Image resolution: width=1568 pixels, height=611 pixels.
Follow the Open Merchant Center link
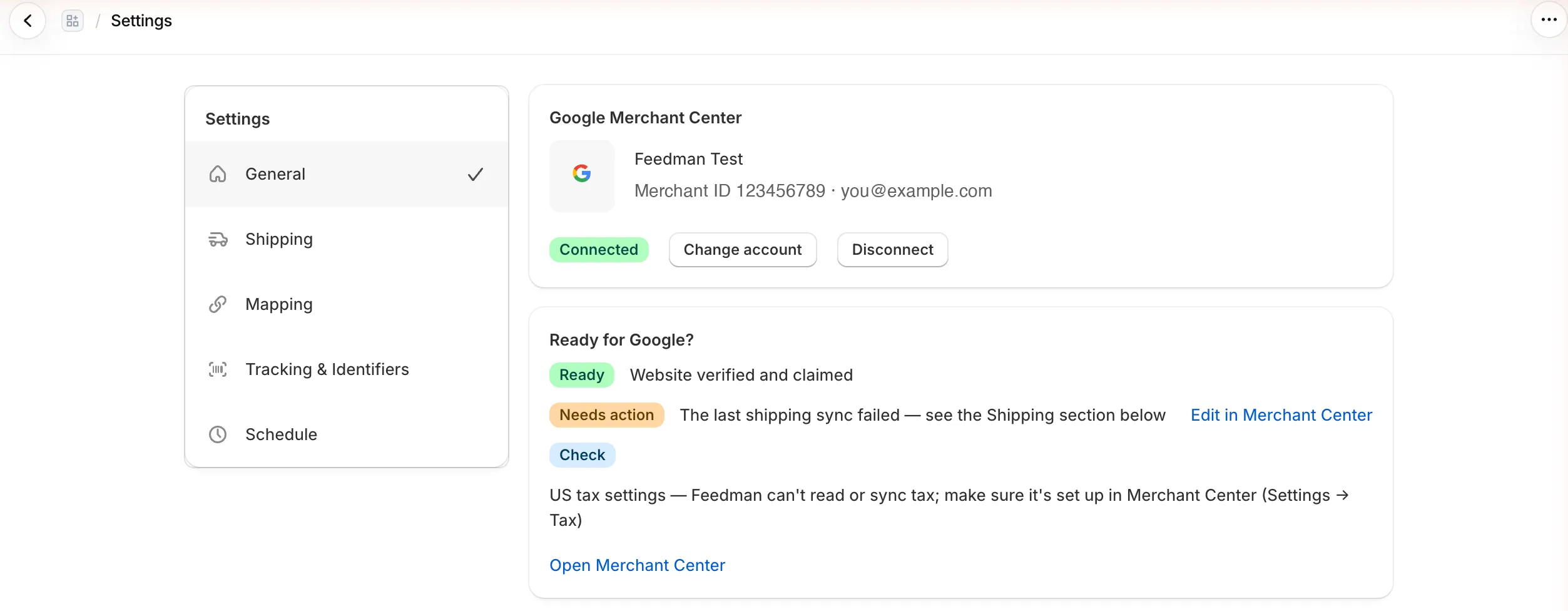tap(637, 565)
